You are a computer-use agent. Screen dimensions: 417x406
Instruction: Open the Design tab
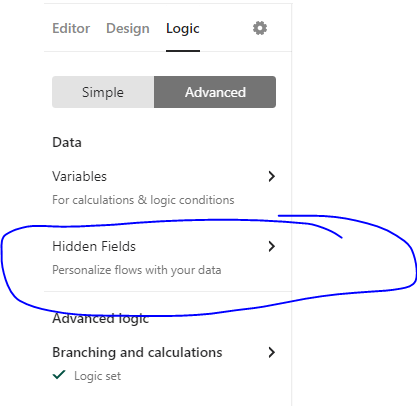click(128, 28)
